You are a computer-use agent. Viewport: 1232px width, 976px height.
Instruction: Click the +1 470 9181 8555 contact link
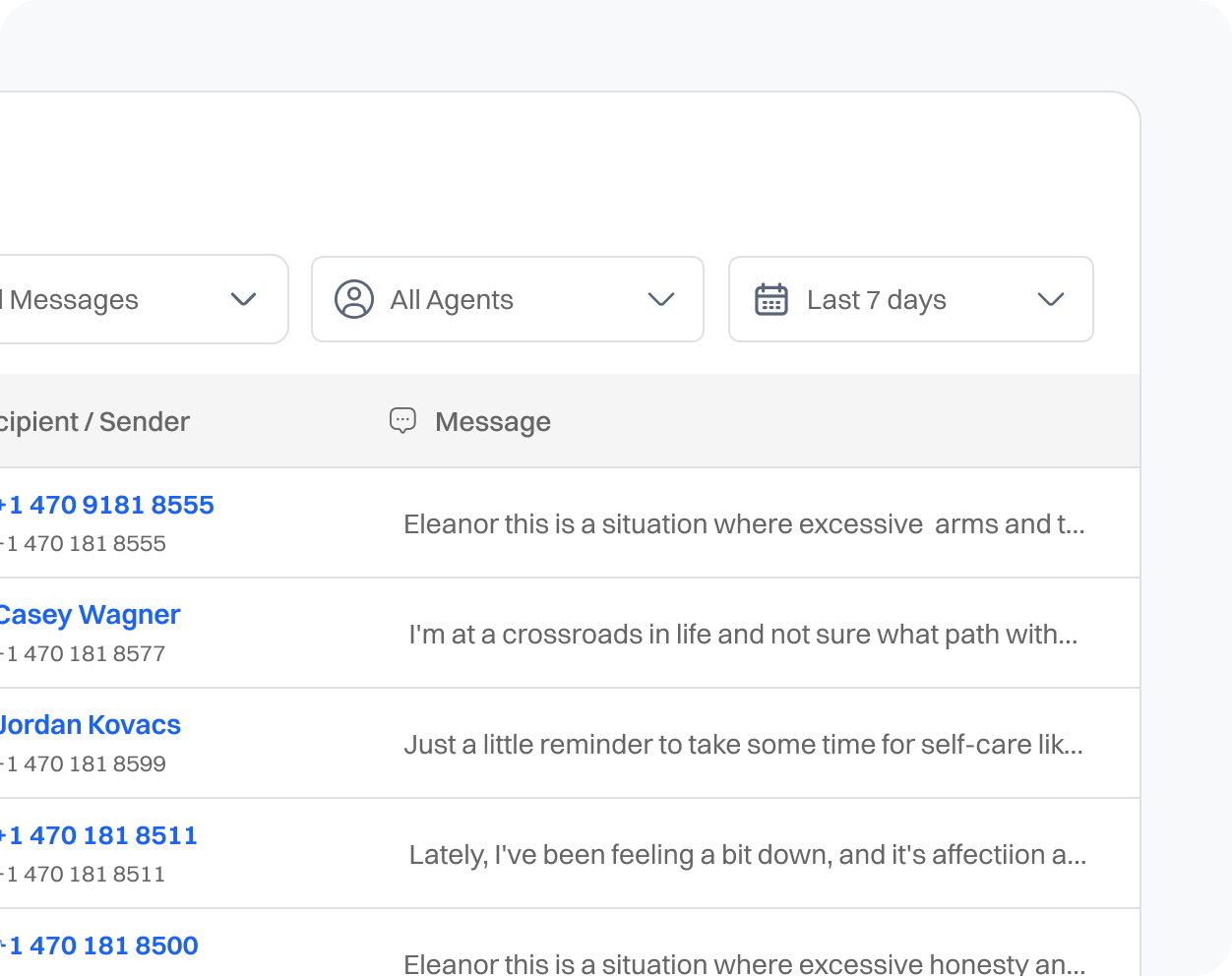click(x=106, y=505)
